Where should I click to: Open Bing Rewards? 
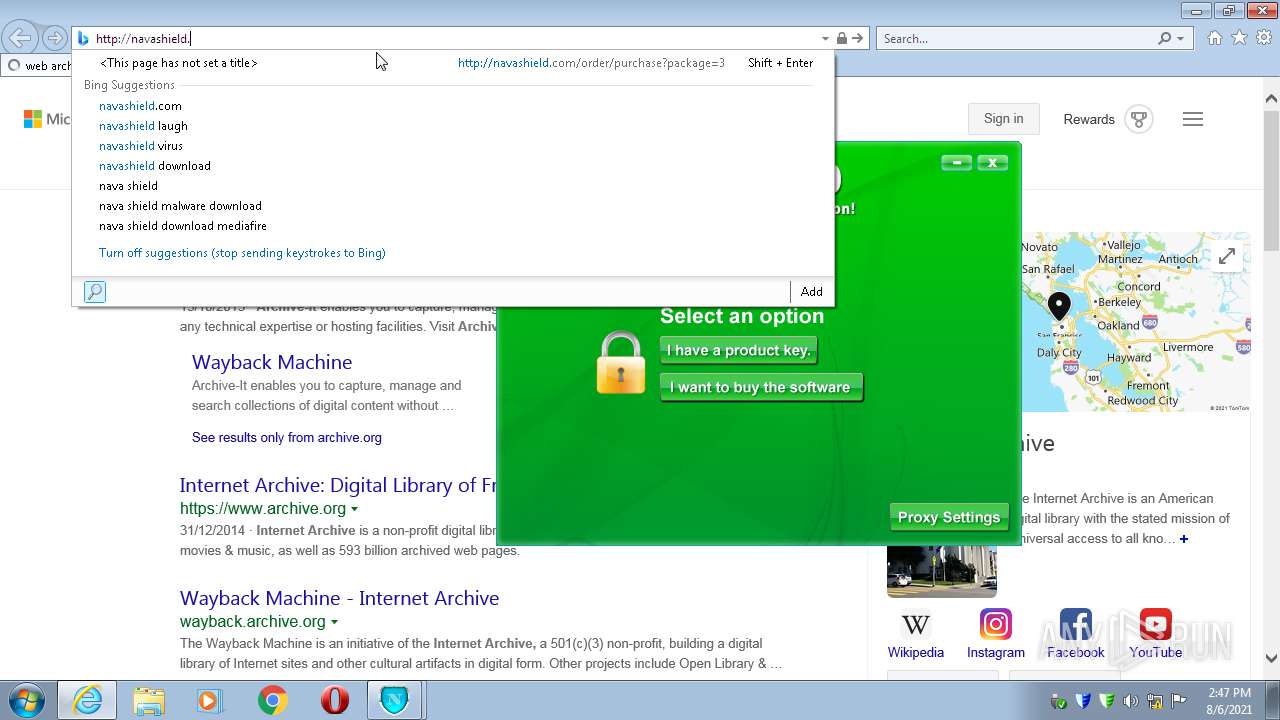(1089, 119)
